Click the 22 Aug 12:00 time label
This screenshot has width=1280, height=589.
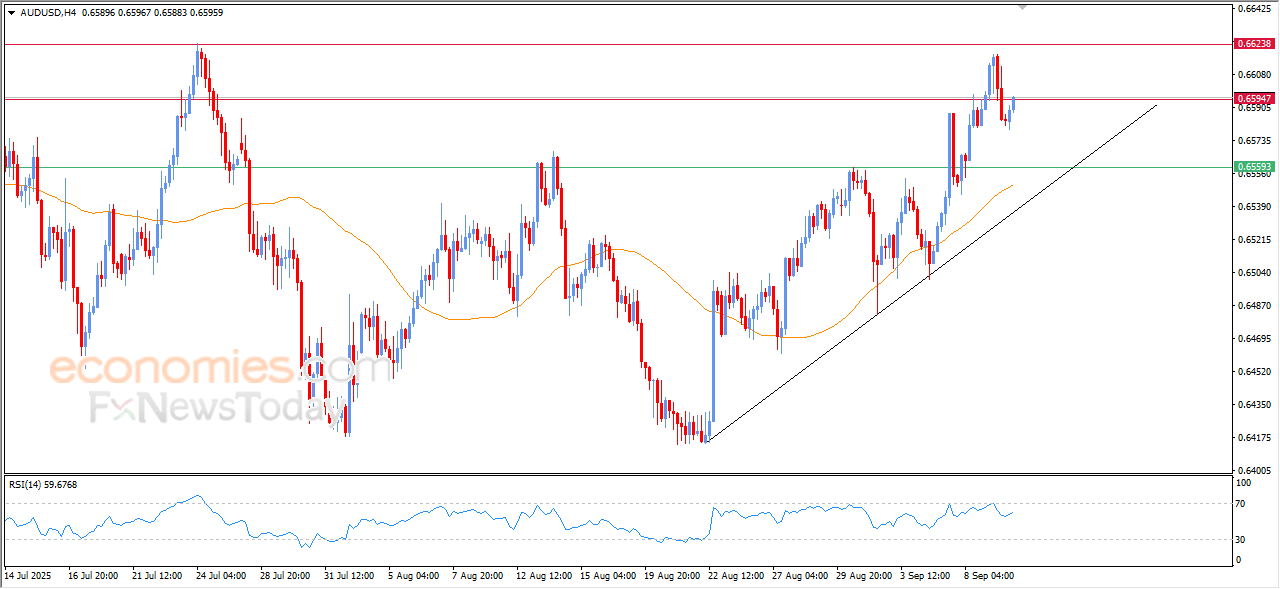[735, 576]
